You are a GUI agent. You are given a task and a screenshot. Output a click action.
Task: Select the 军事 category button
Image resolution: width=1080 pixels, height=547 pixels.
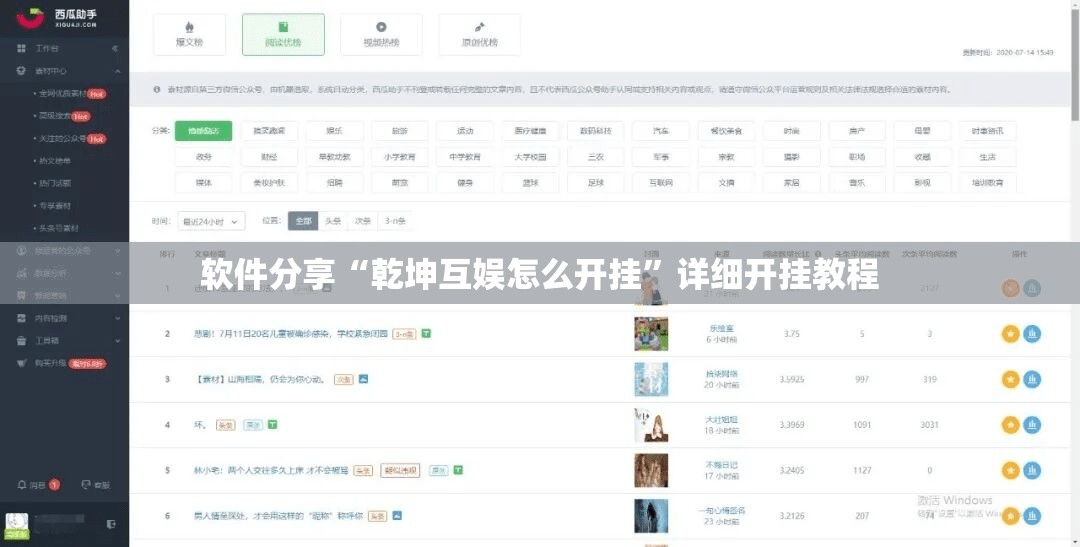[x=661, y=157]
